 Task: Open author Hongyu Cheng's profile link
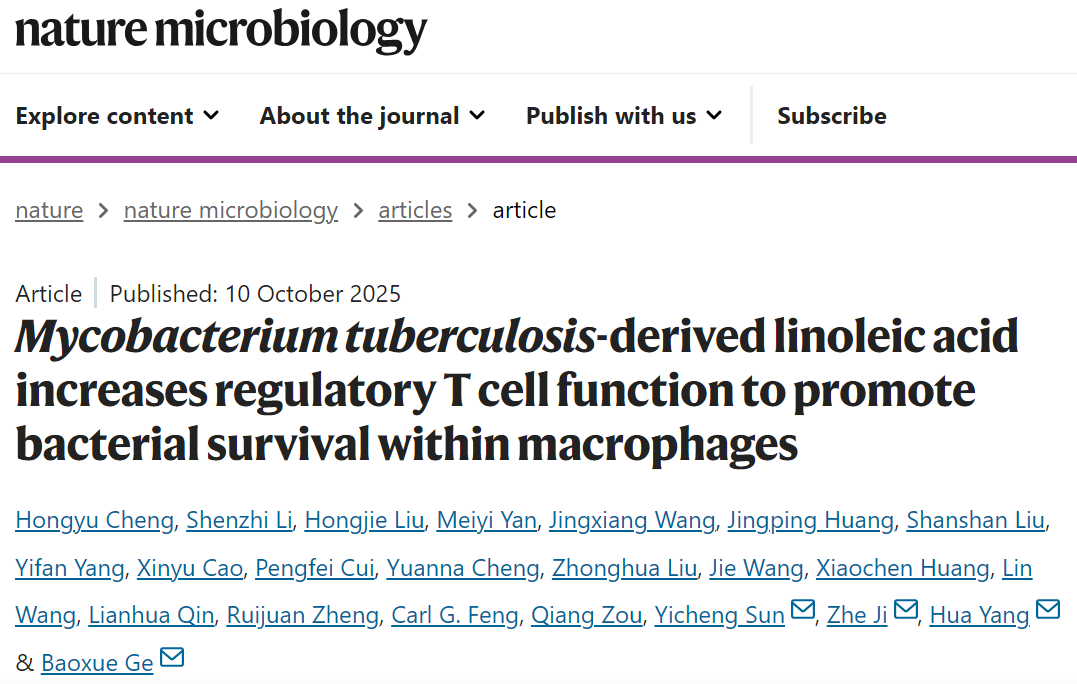point(94,520)
